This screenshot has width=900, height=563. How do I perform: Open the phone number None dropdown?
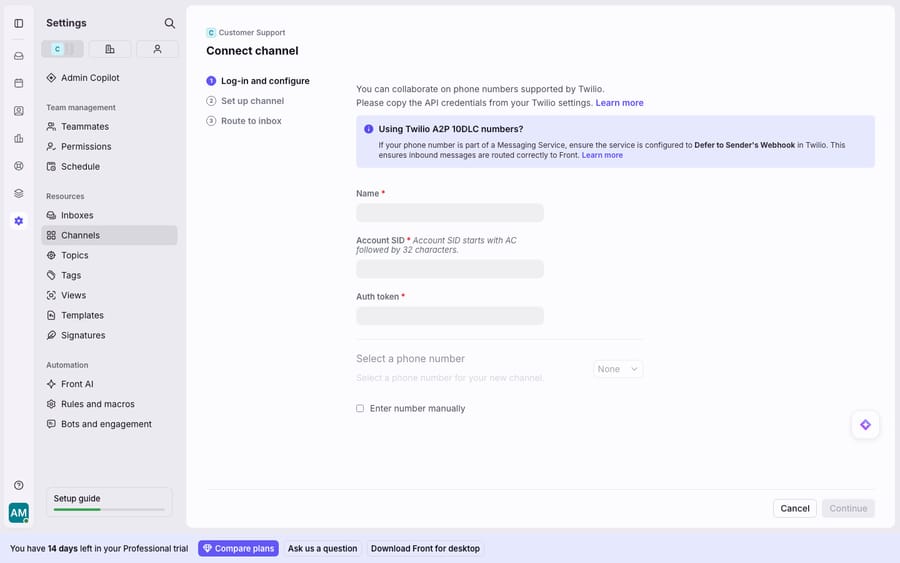pyautogui.click(x=618, y=369)
